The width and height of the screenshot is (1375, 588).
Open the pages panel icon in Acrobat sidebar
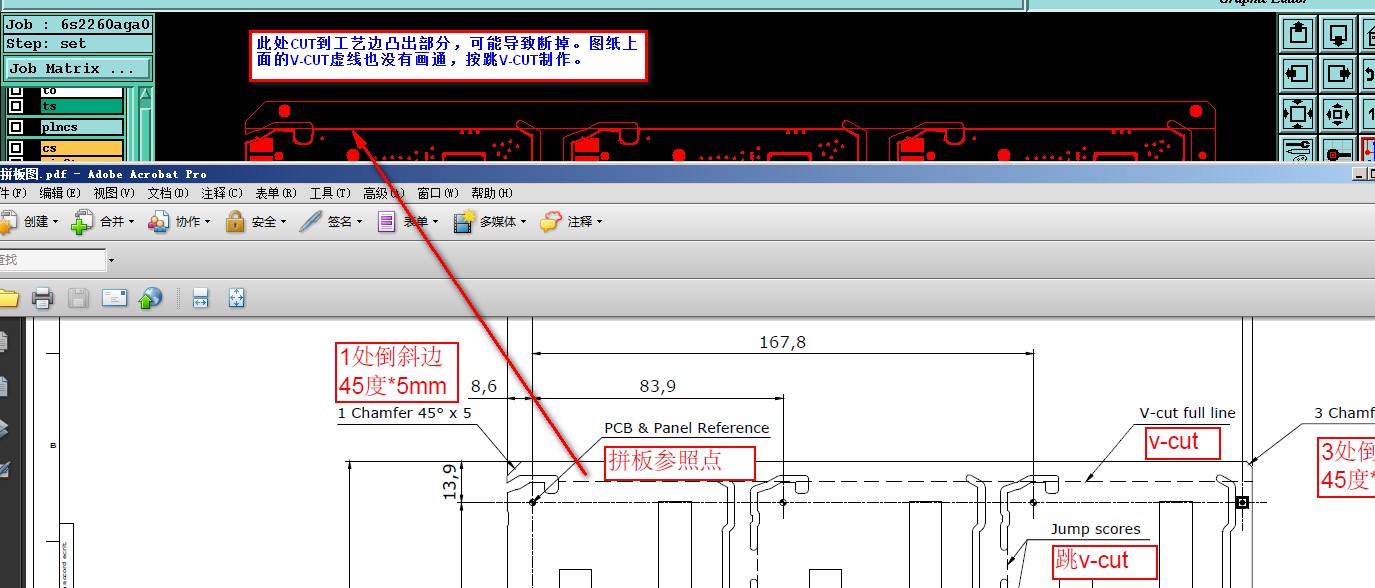pos(3,343)
